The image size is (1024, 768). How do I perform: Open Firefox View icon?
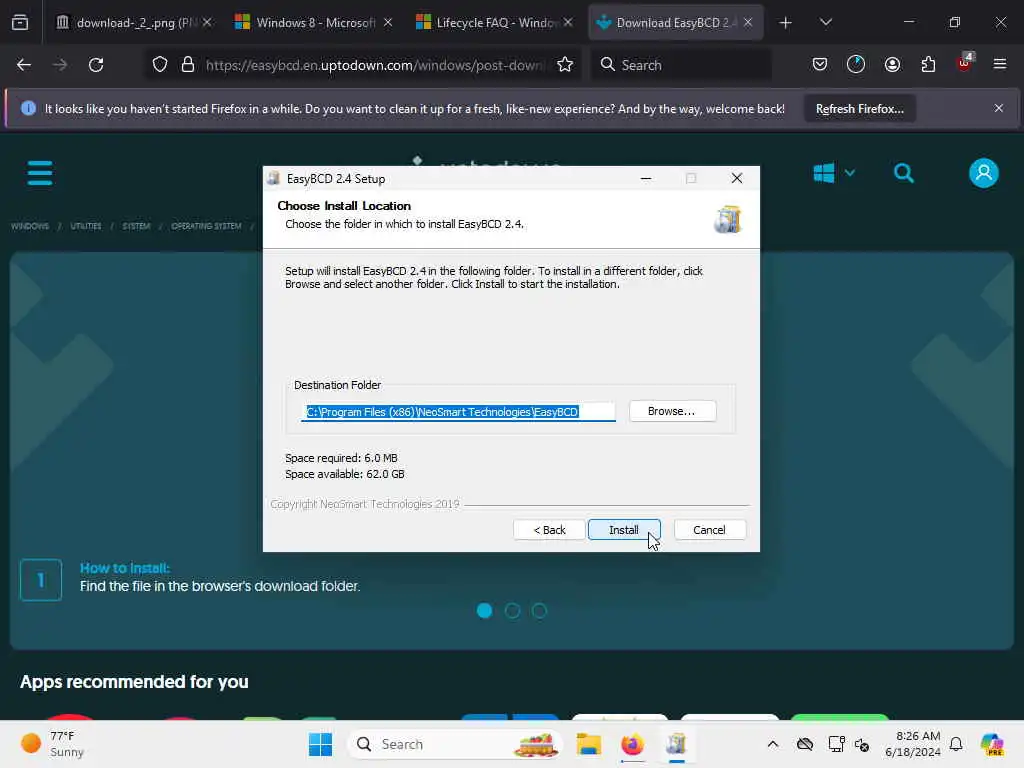[x=20, y=23]
